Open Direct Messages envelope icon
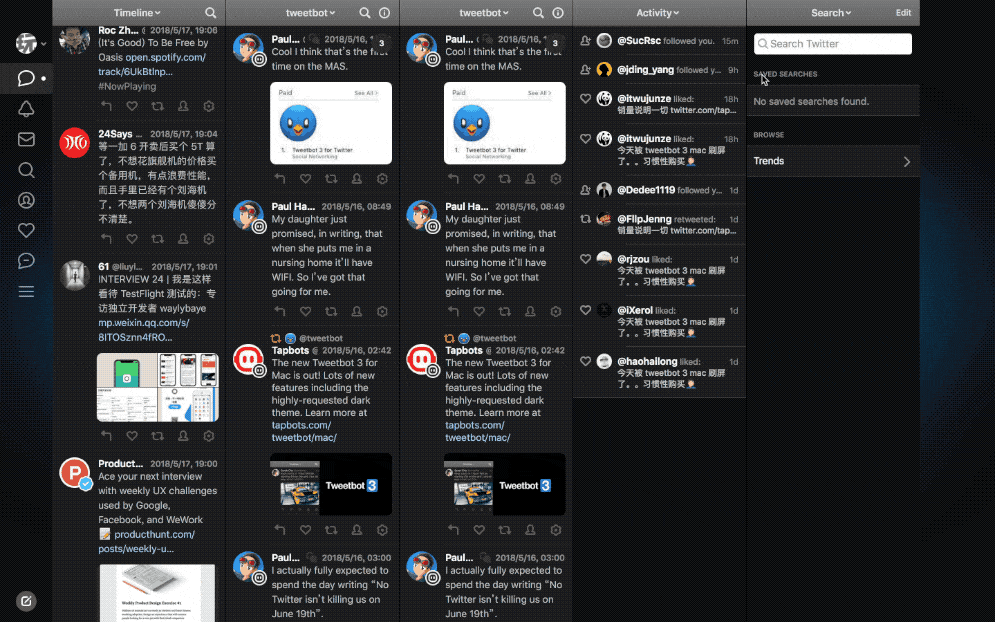Screen dimensions: 995x622 pyautogui.click(x=26, y=139)
